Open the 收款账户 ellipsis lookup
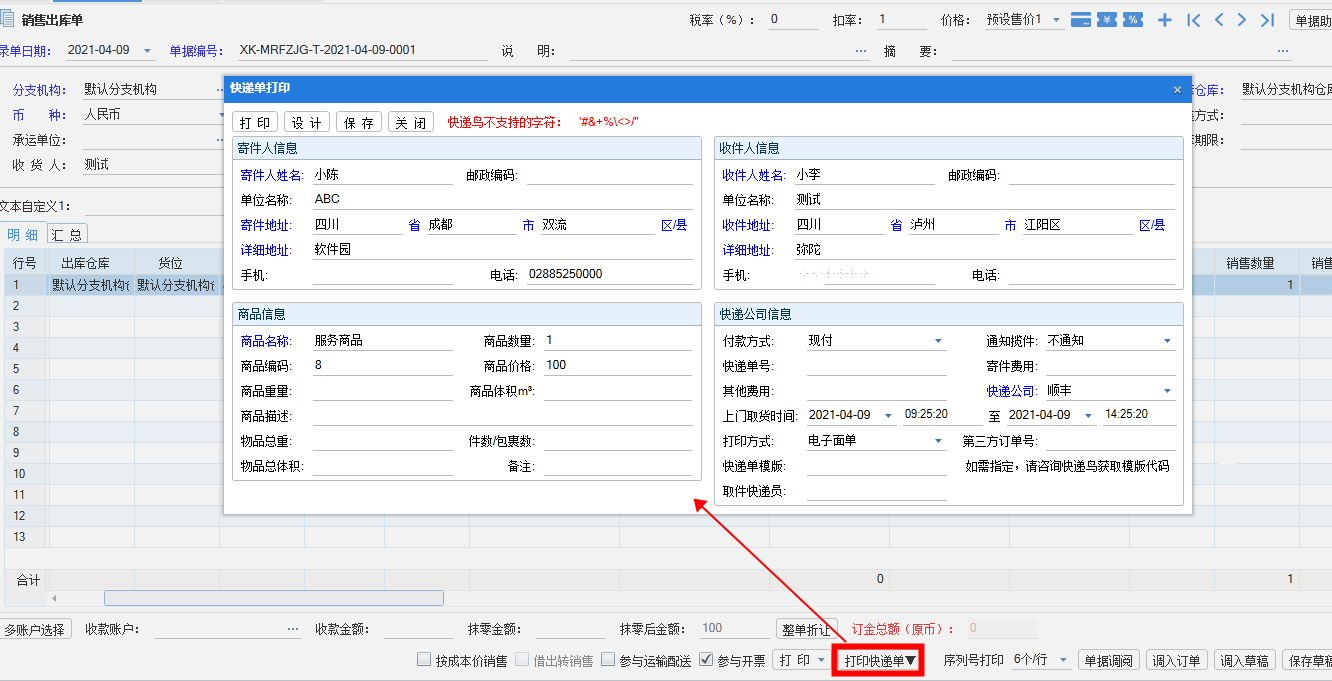Viewport: 1332px width, 681px height. click(x=294, y=629)
